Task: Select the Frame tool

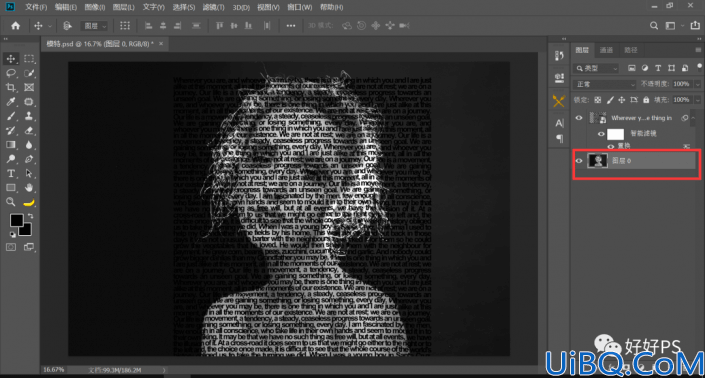Action: coord(29,87)
